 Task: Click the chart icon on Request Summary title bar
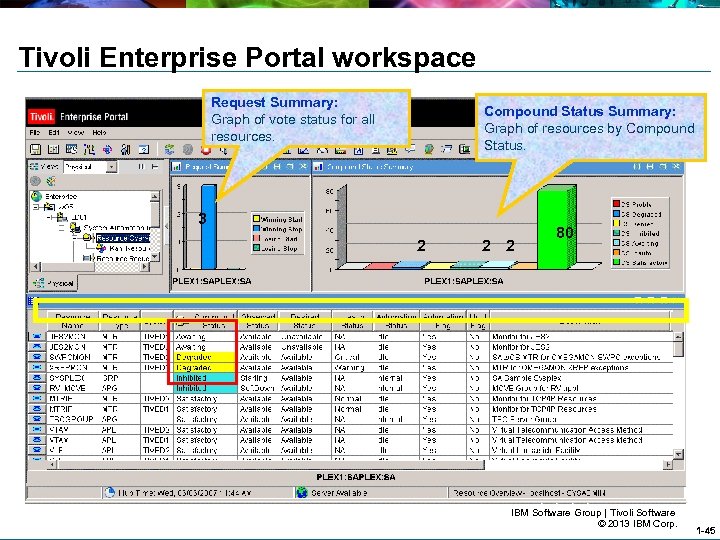point(176,167)
